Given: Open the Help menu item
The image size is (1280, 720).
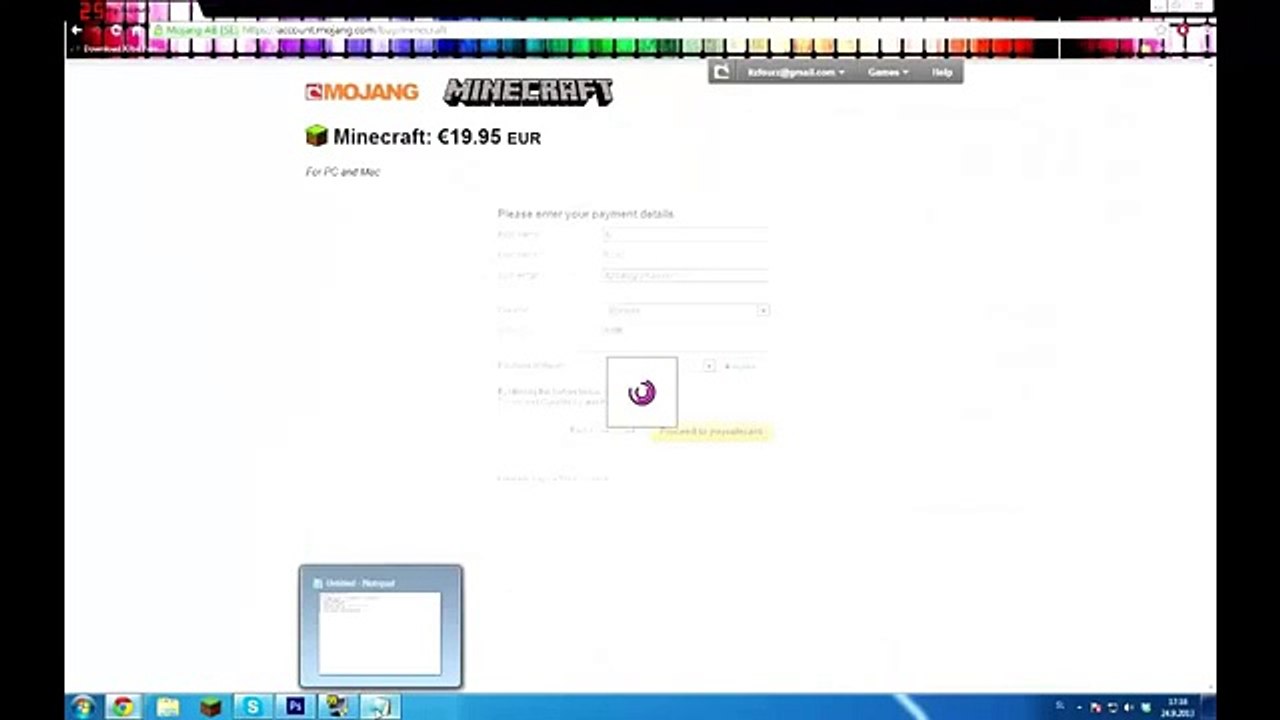Looking at the screenshot, I should [x=942, y=72].
